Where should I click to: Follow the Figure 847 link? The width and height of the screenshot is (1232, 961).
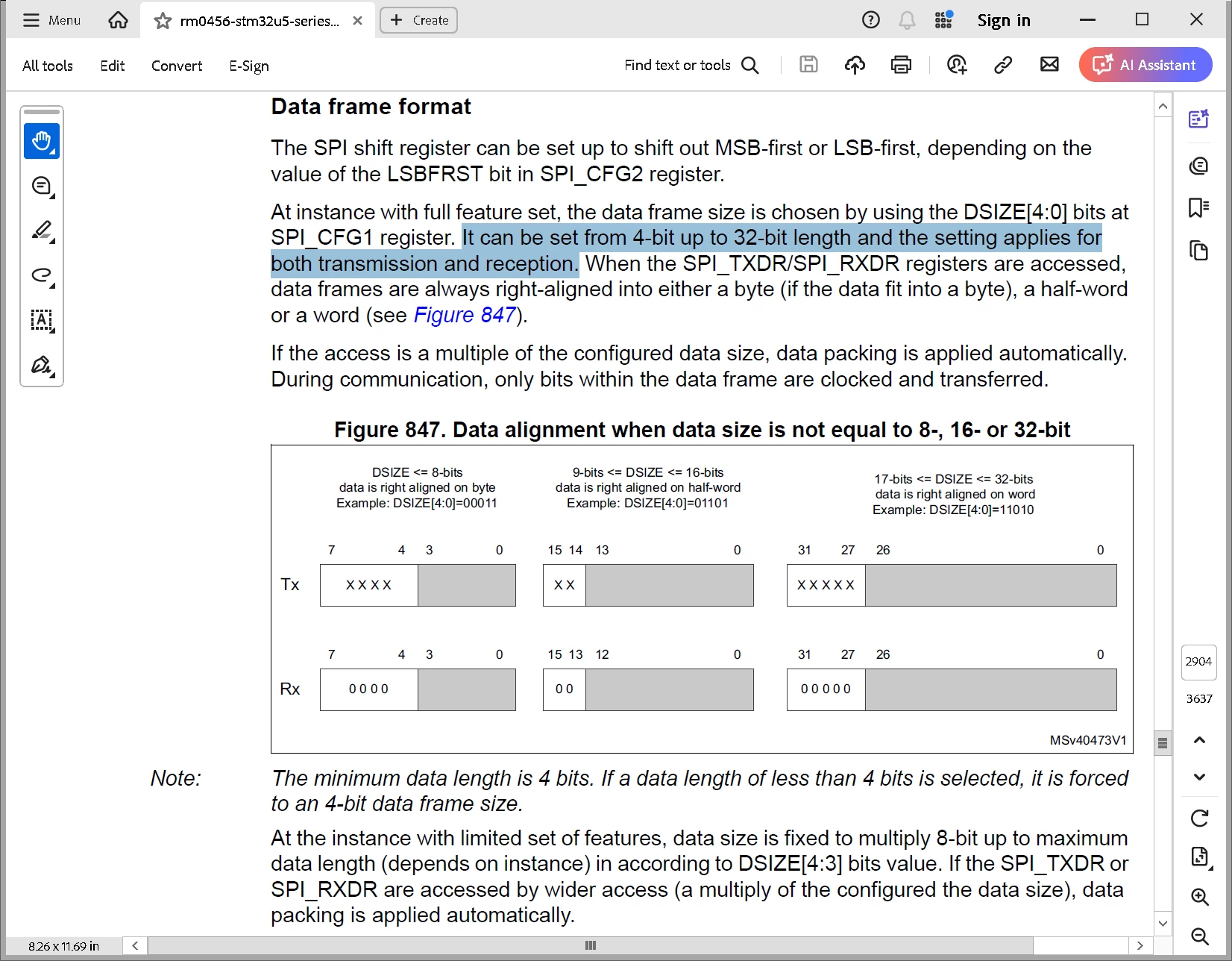click(465, 315)
